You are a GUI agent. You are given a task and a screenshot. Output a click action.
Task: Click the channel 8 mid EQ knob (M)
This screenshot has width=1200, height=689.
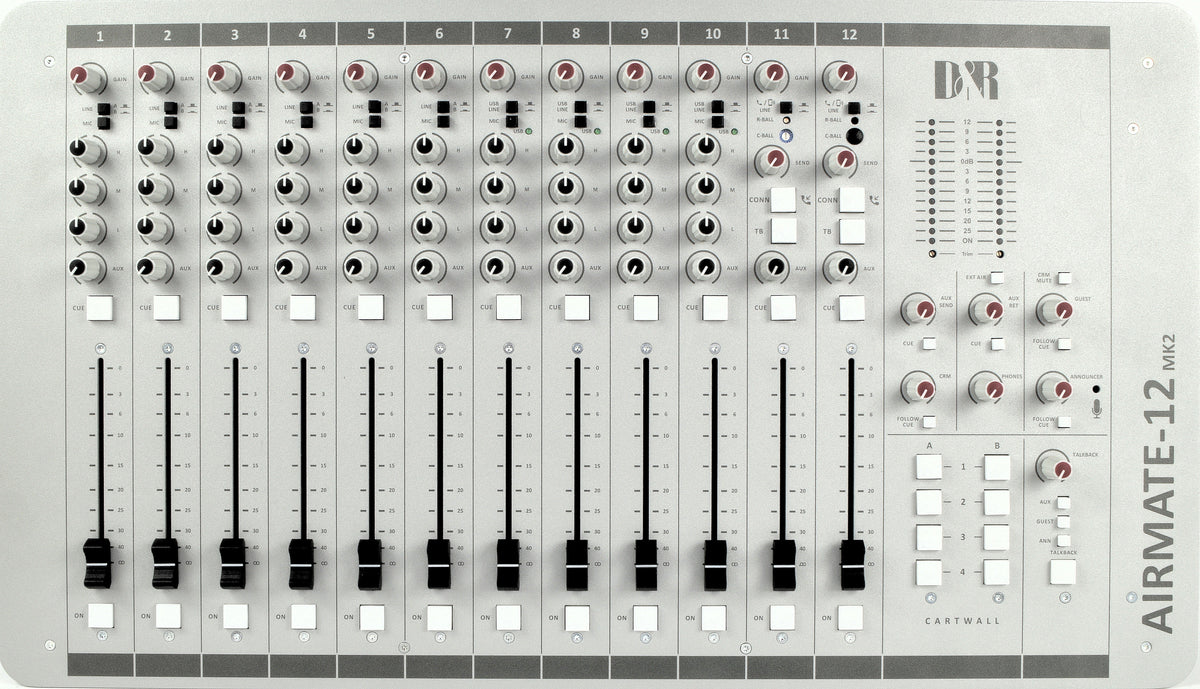point(565,188)
